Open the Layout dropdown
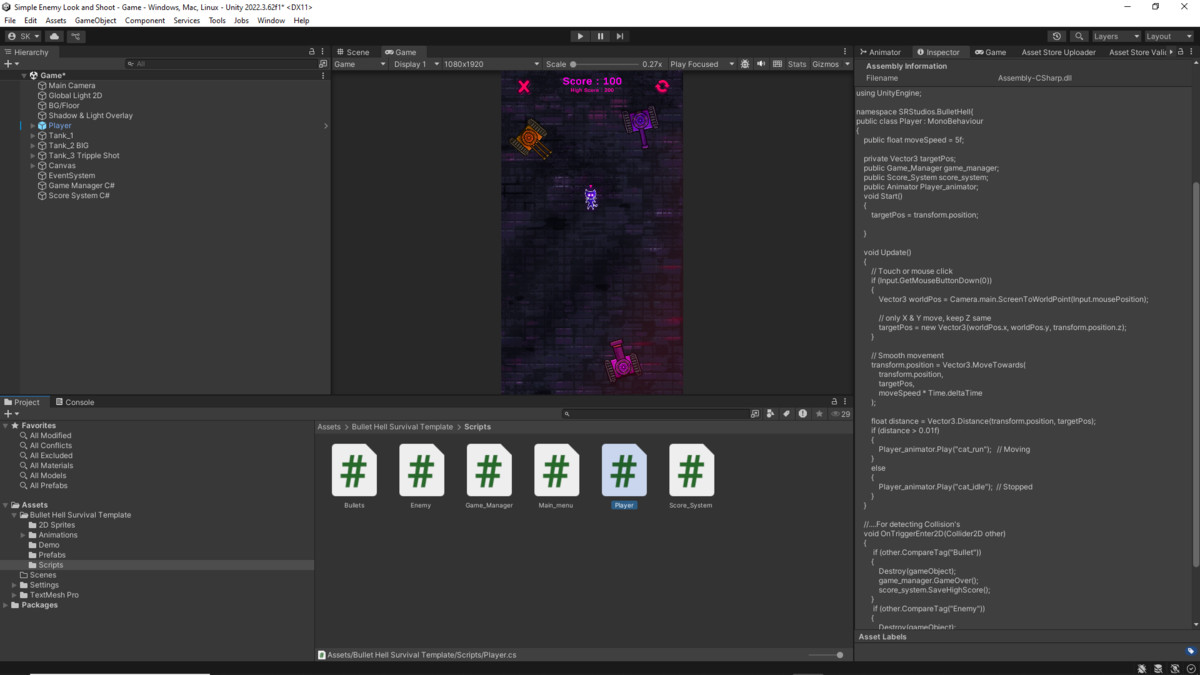1200x675 pixels. 1166,35
